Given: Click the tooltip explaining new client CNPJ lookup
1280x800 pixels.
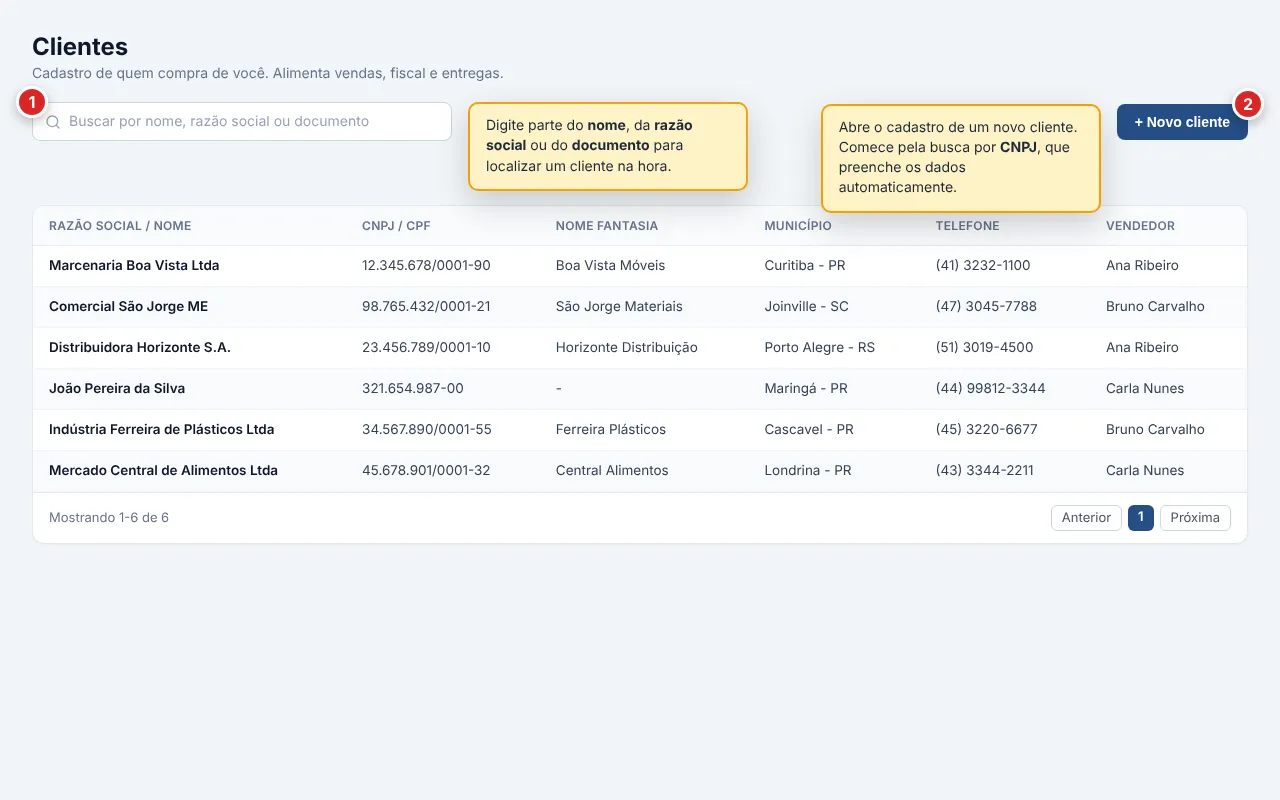Looking at the screenshot, I should coord(961,158).
